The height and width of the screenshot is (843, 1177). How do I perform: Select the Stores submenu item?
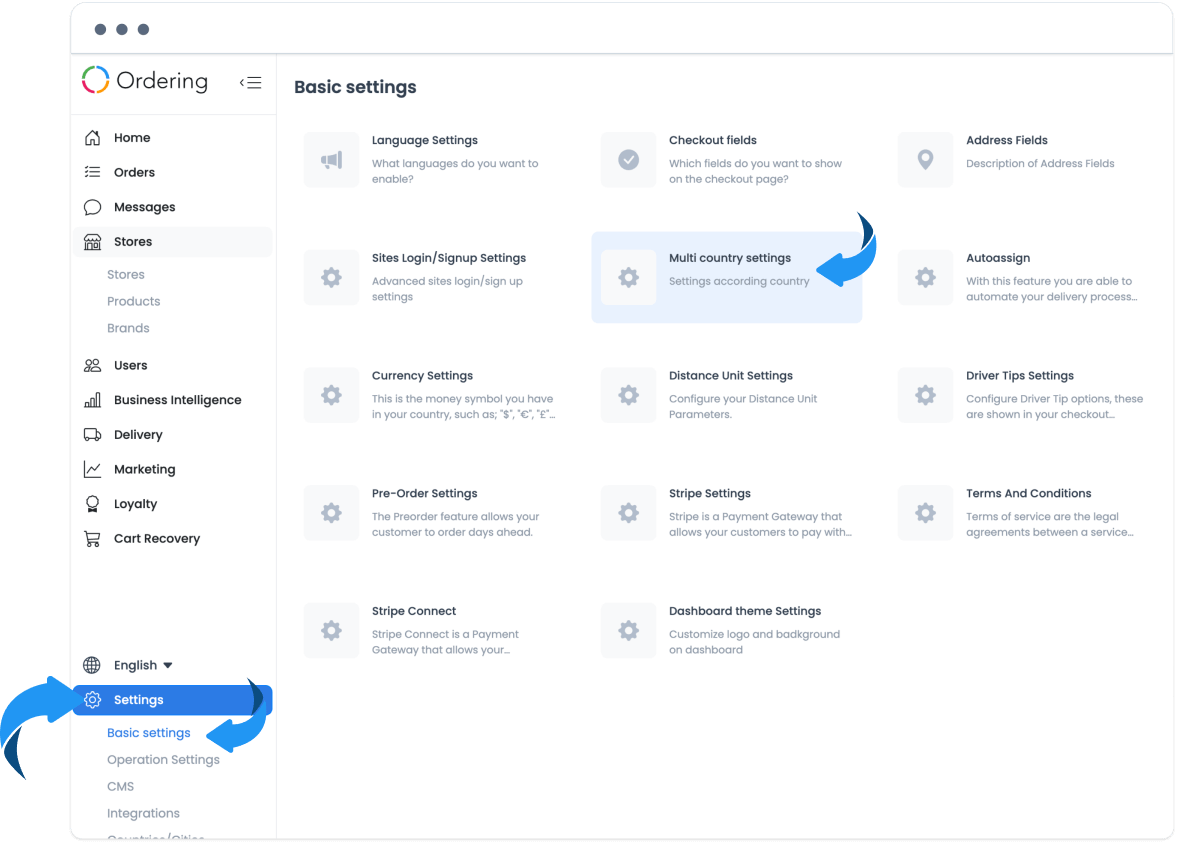pyautogui.click(x=125, y=275)
